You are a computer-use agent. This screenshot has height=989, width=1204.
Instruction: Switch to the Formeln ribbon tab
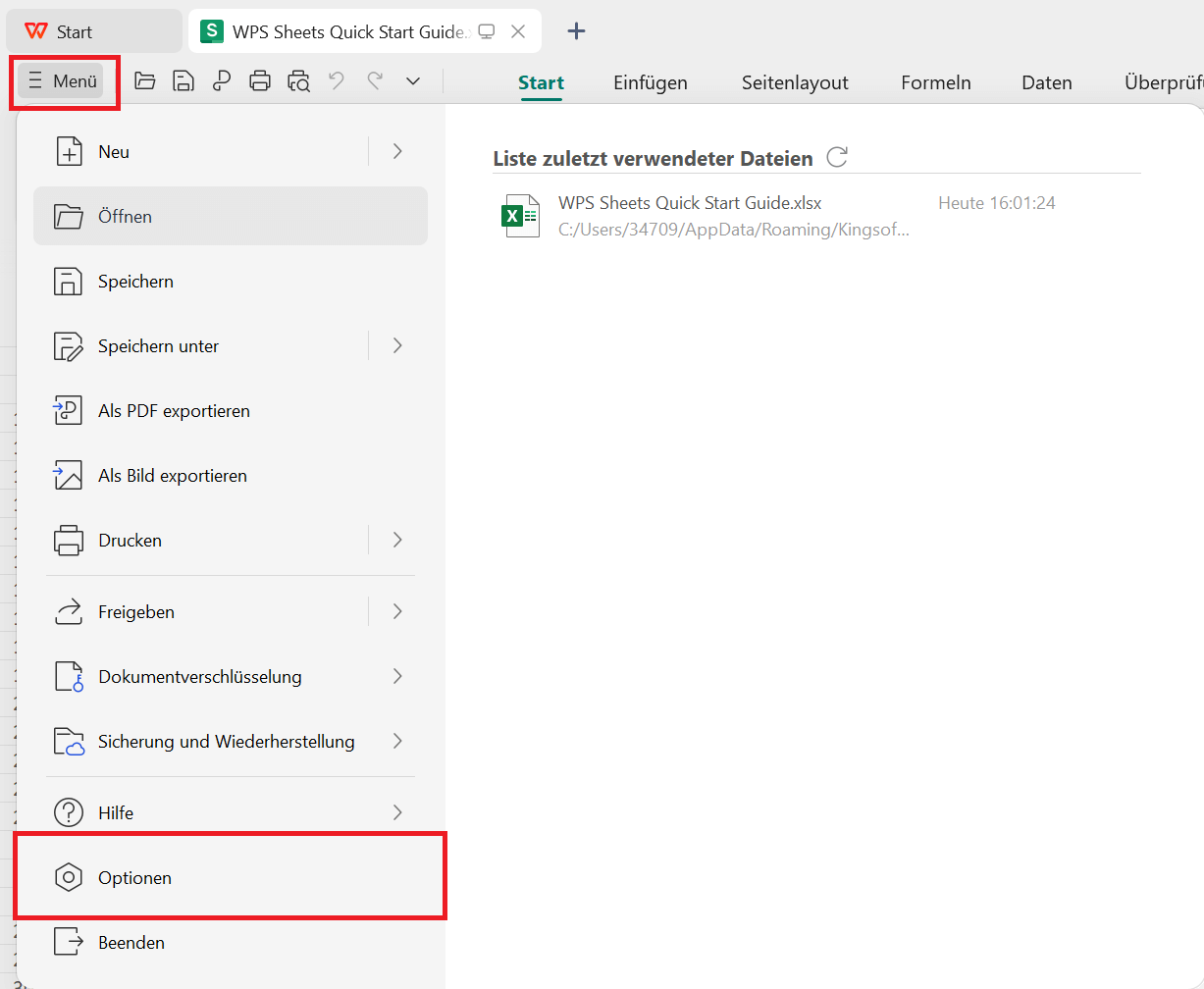(936, 82)
